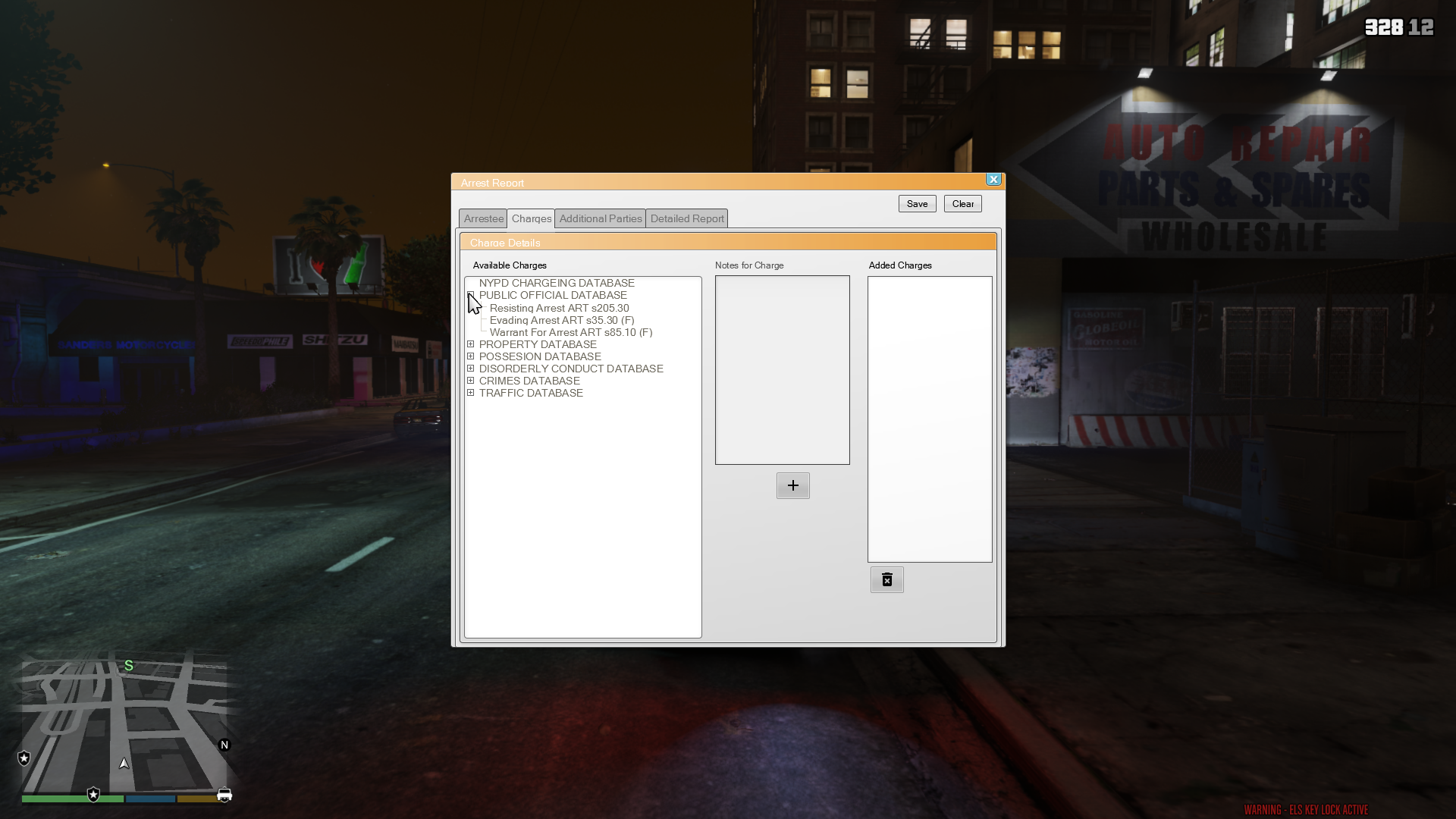Expand the CRIMES DATABASE node
This screenshot has height=819, width=1456.
[471, 381]
